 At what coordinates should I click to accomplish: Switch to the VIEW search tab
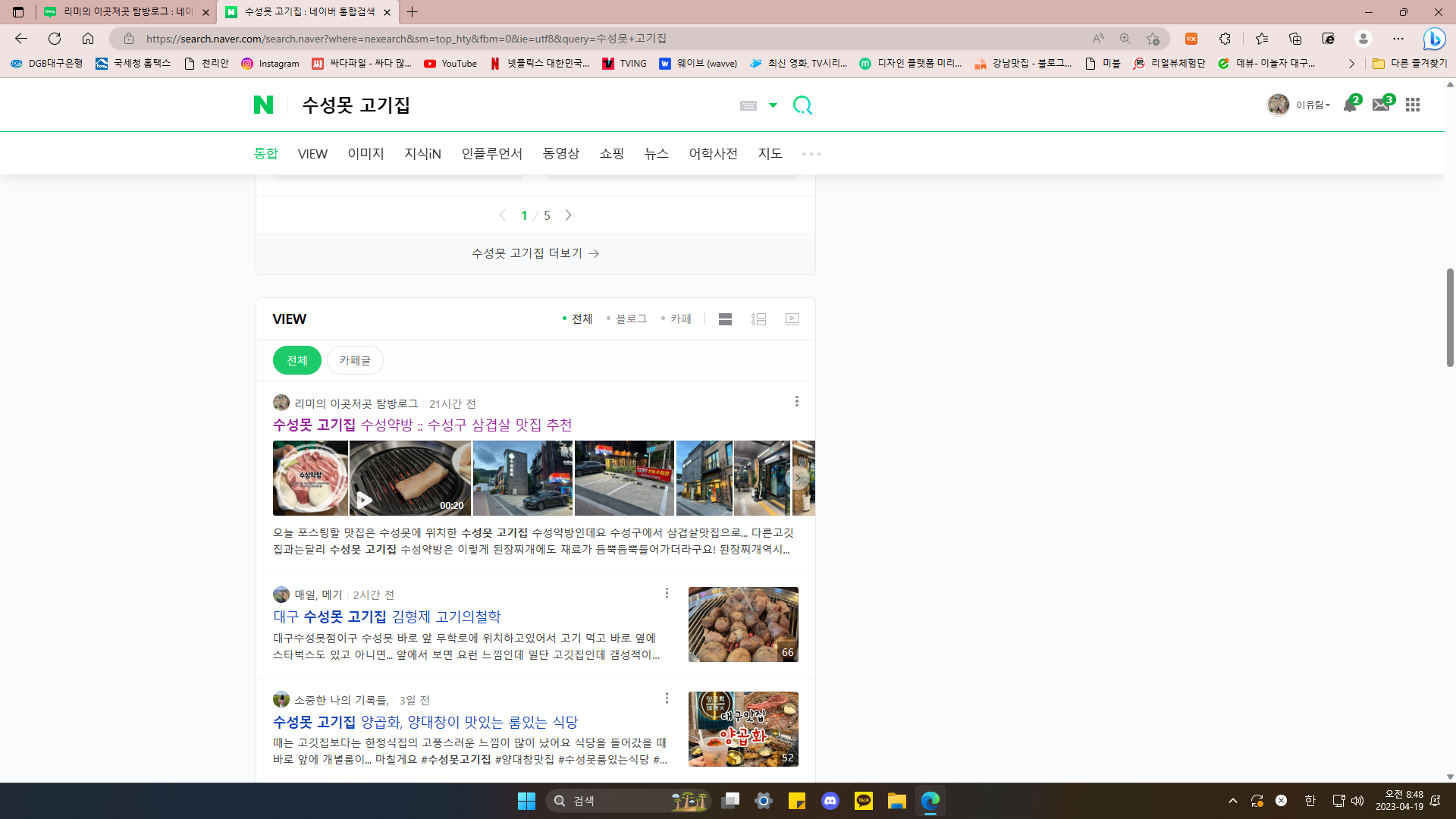[312, 154]
